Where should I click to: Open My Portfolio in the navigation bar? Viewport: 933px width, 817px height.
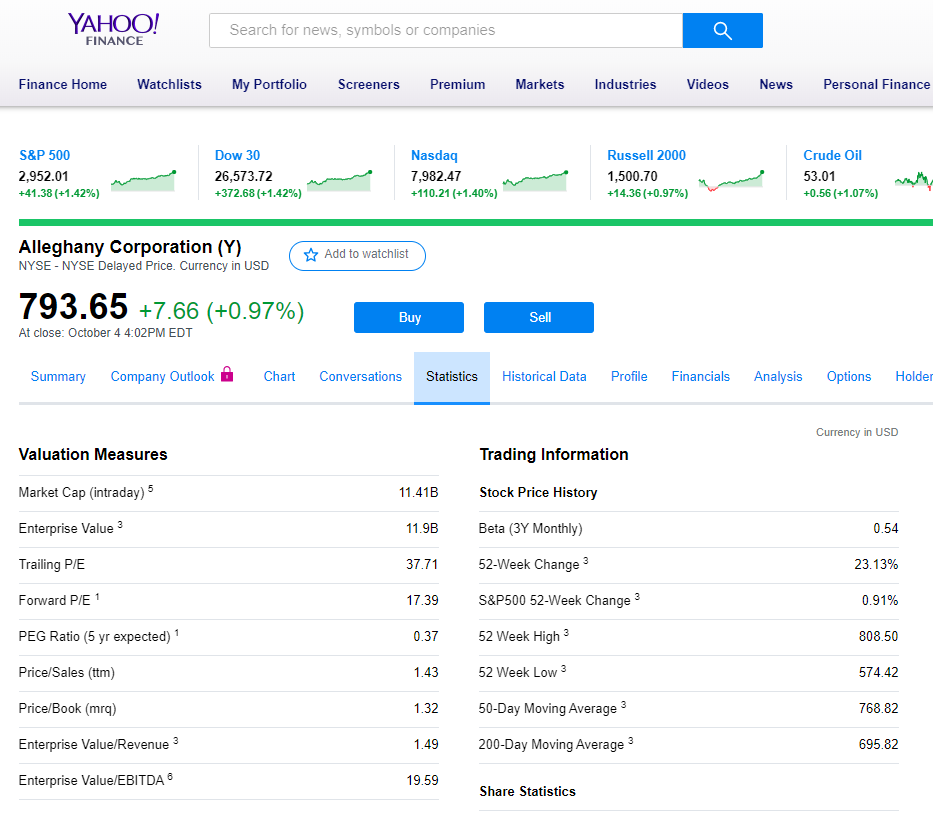point(269,85)
